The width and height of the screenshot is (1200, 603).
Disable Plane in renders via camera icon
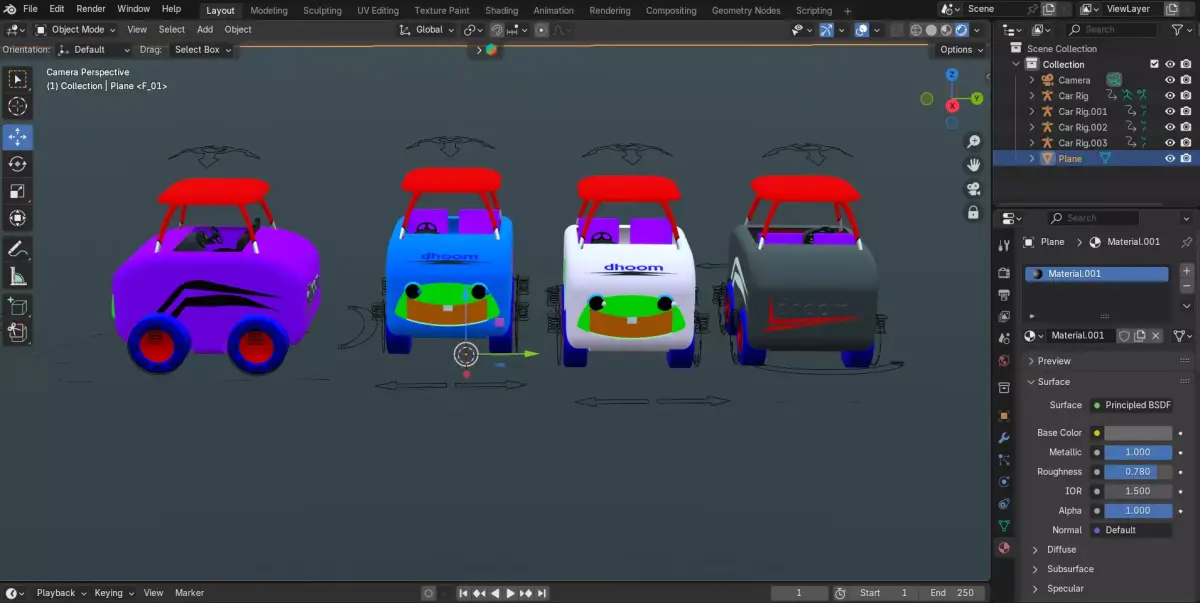point(1186,158)
